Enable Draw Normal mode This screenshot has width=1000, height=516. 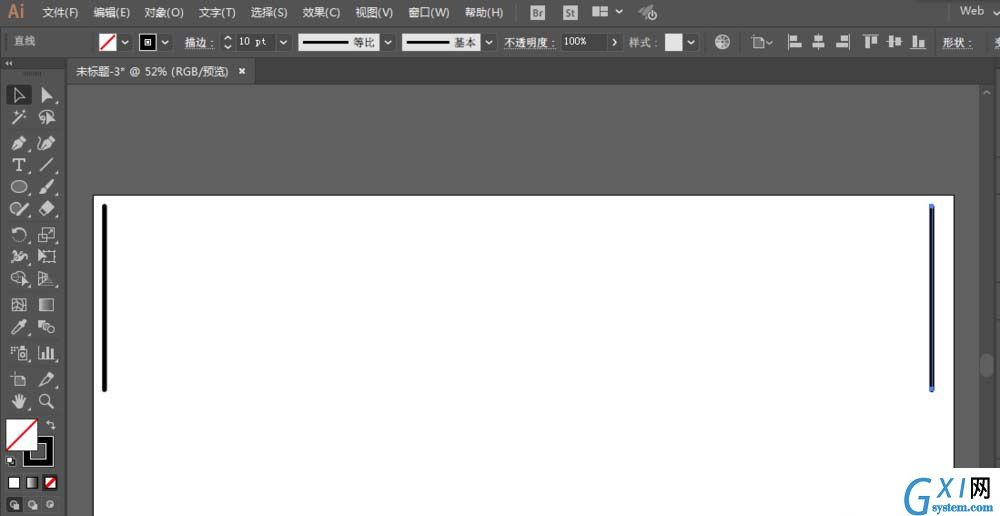[x=14, y=505]
